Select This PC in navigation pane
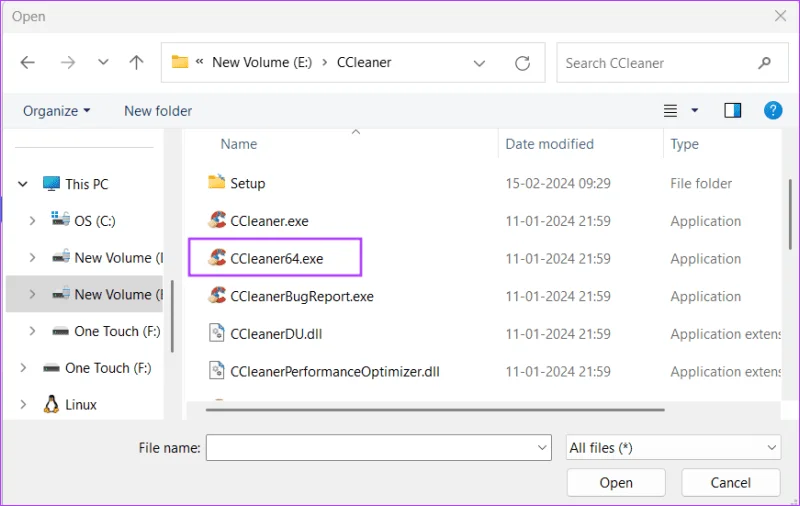800x506 pixels. (x=87, y=184)
